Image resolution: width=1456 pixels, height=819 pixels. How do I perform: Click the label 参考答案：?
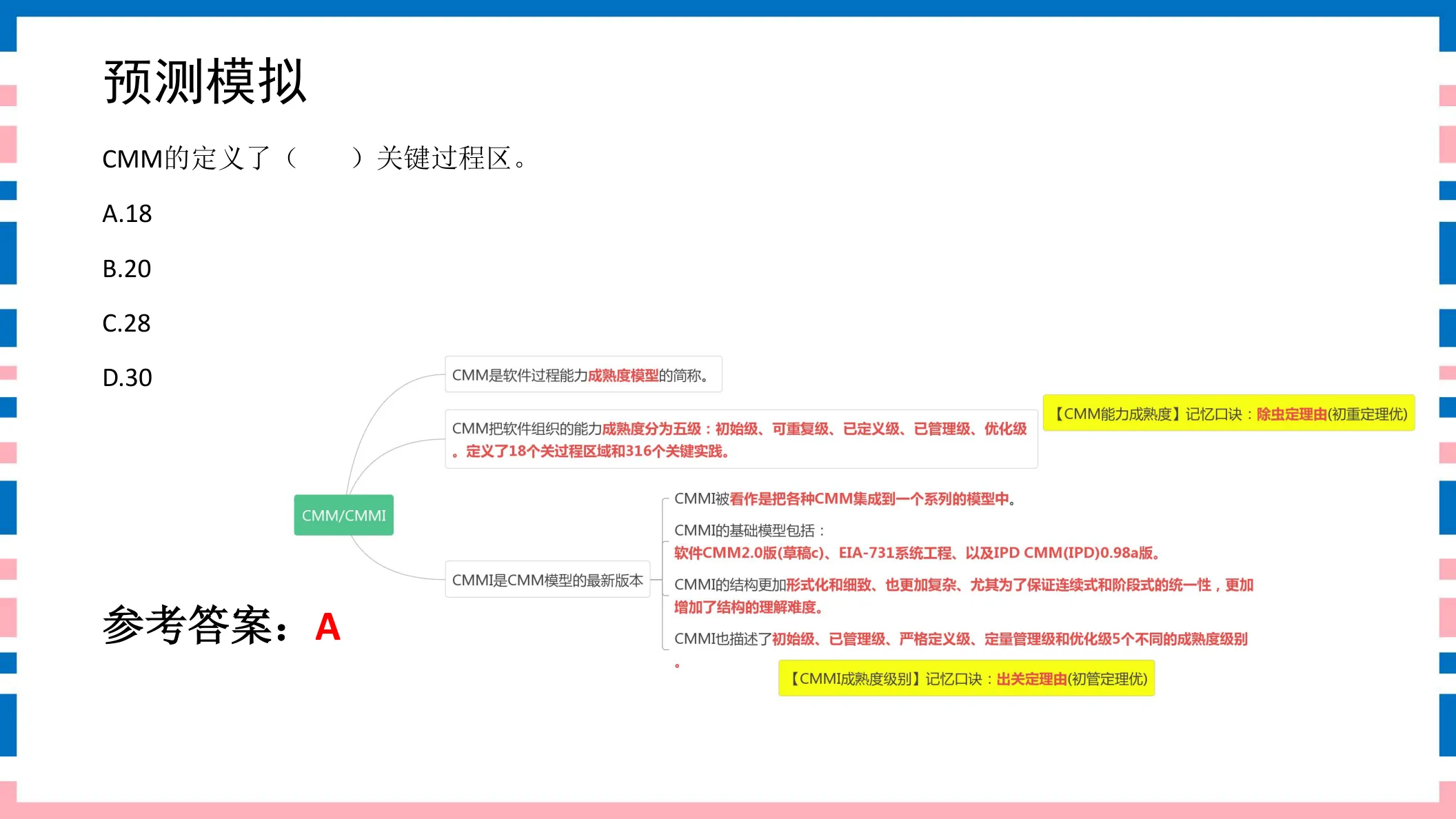(196, 625)
